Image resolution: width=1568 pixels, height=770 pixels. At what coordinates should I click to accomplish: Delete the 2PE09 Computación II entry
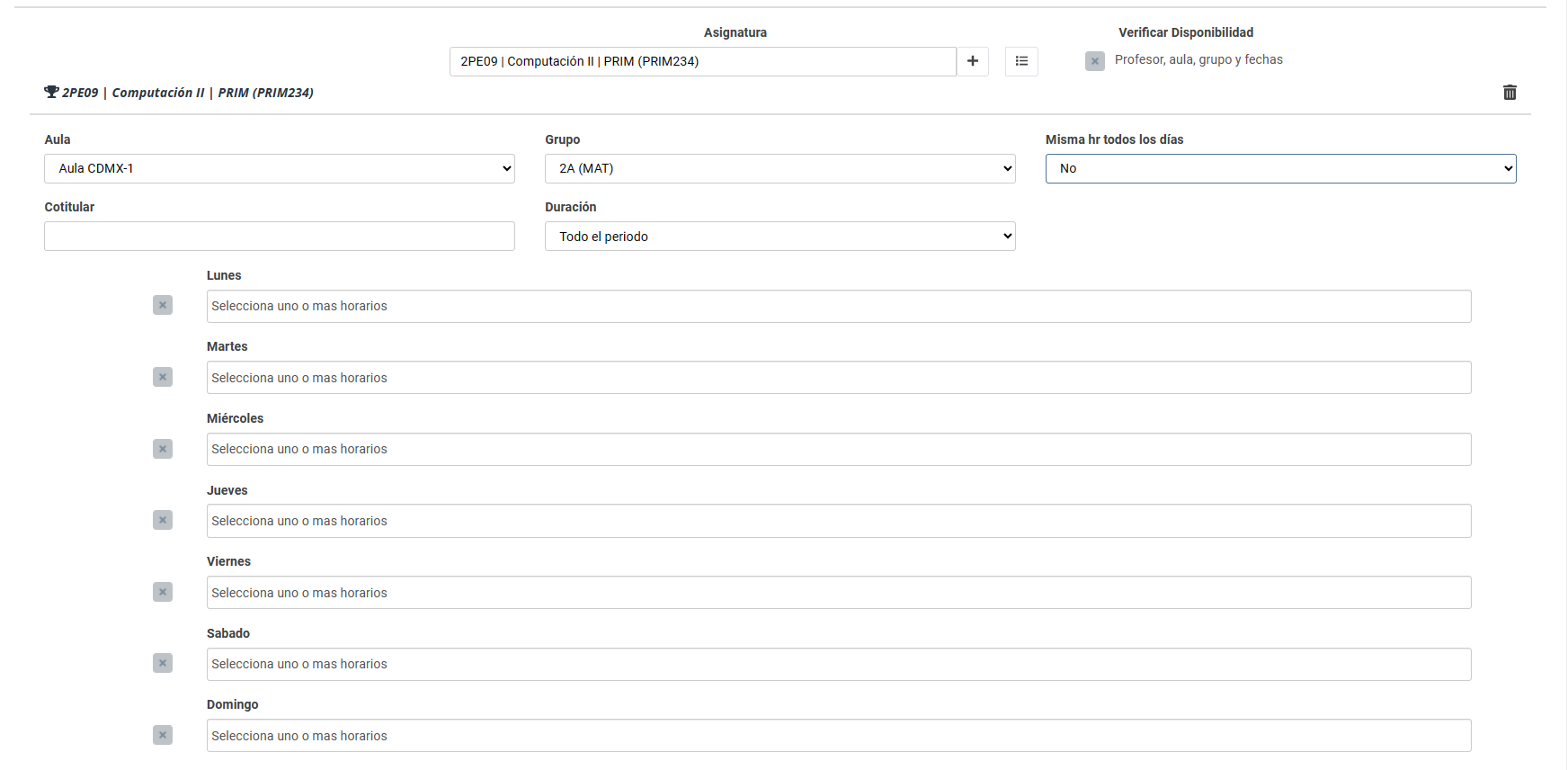(1510, 93)
